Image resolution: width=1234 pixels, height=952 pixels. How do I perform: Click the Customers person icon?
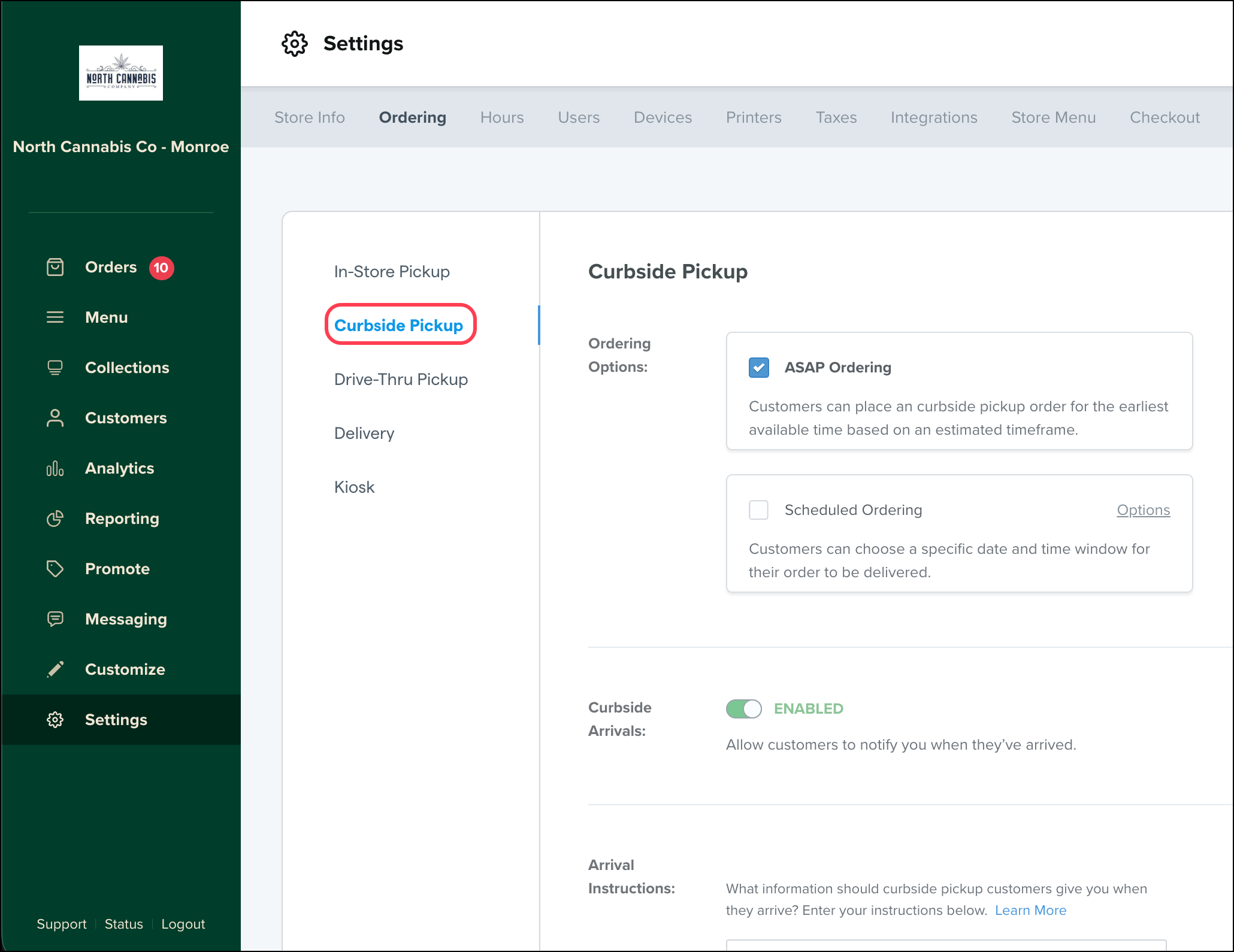click(55, 418)
